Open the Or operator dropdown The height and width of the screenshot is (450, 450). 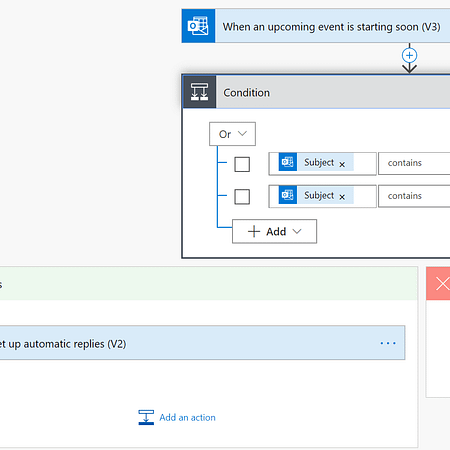pyautogui.click(x=232, y=134)
